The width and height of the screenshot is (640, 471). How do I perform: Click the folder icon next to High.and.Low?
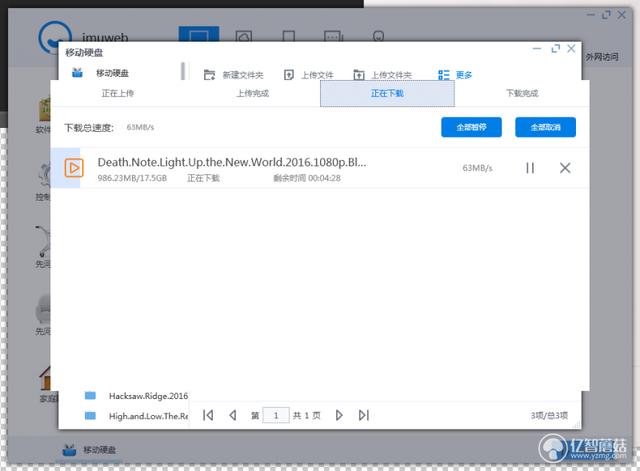point(90,416)
